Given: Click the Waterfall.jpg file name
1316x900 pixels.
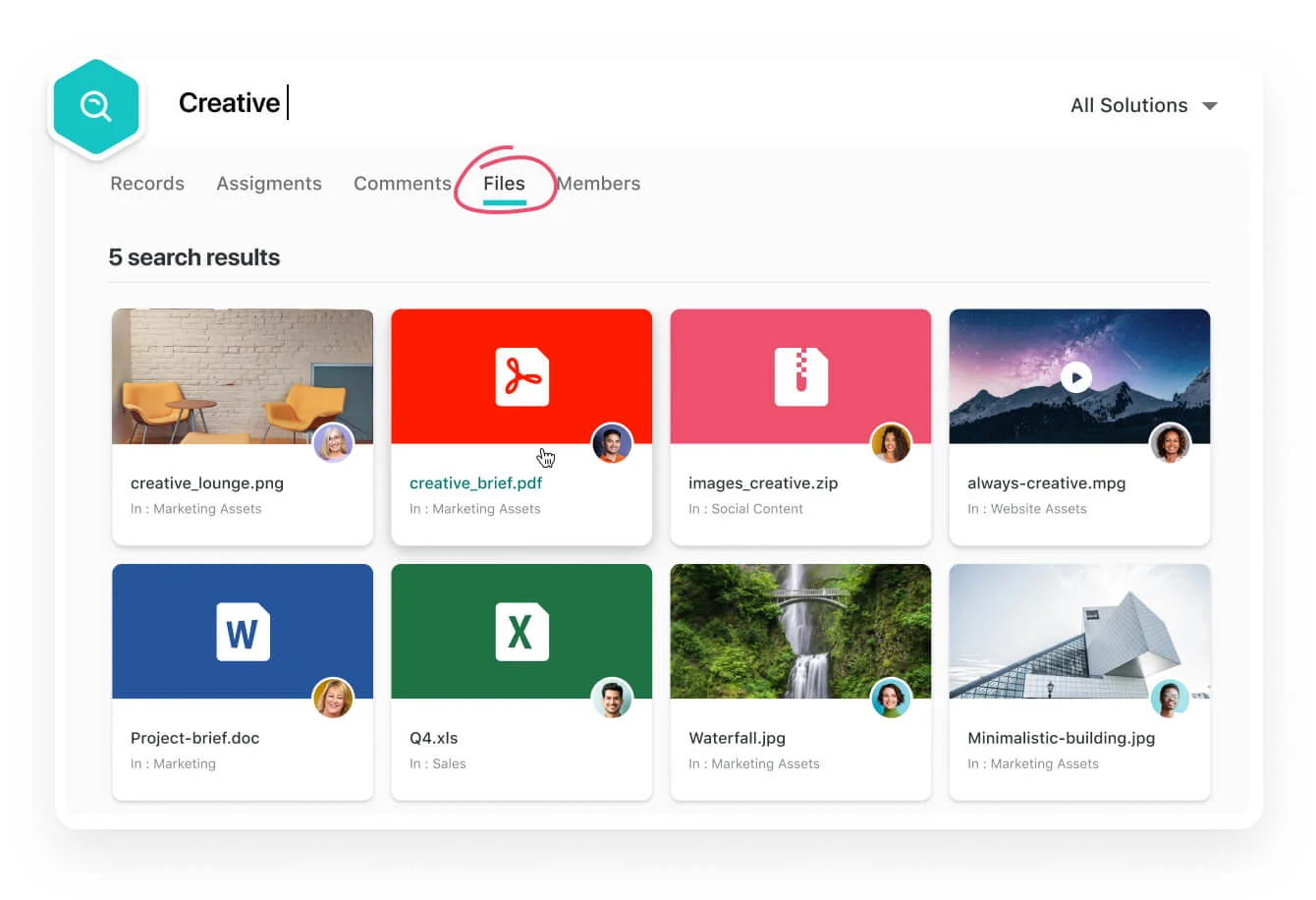Looking at the screenshot, I should [738, 738].
